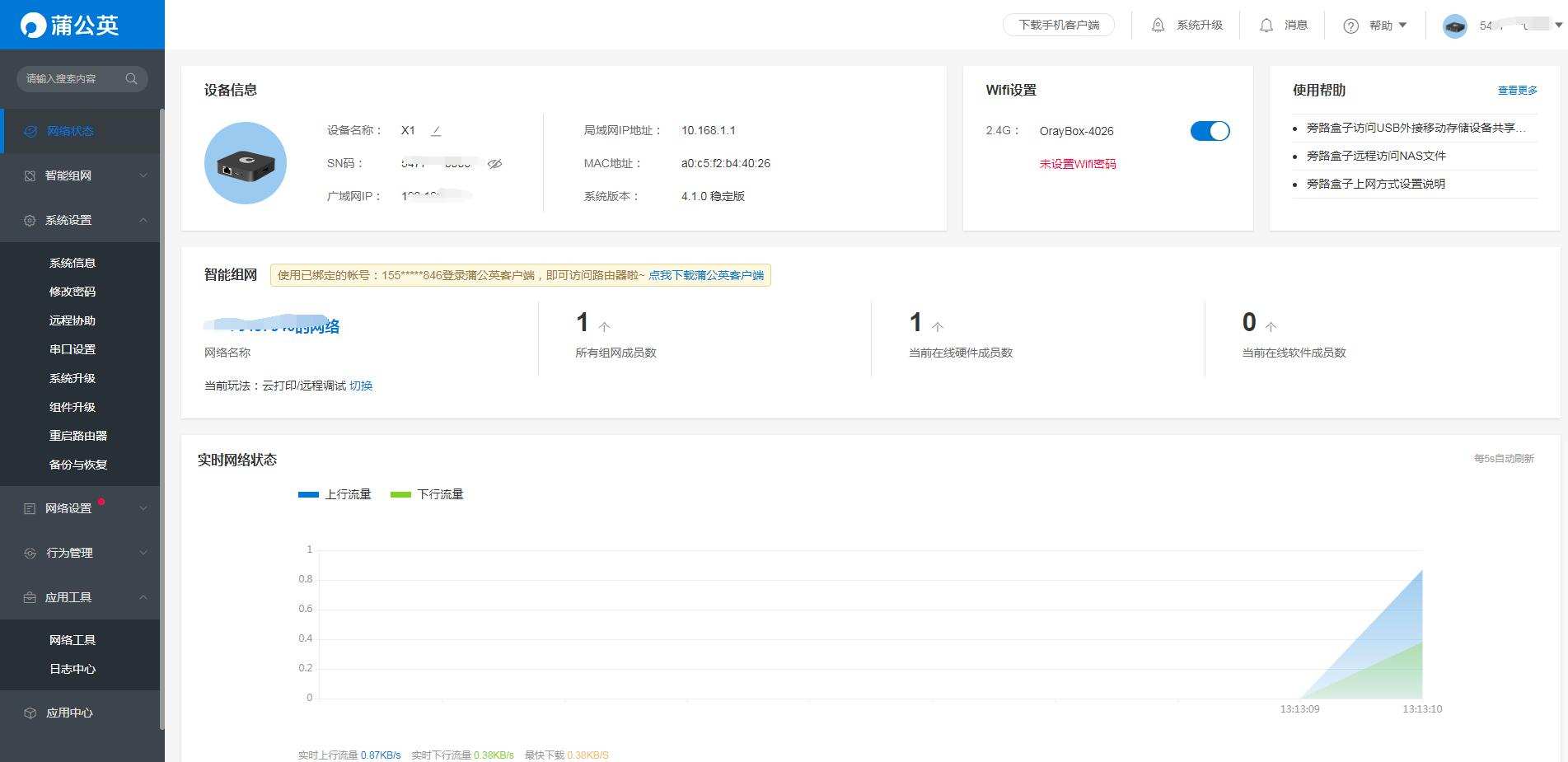Click the search magnifier icon

[x=132, y=78]
